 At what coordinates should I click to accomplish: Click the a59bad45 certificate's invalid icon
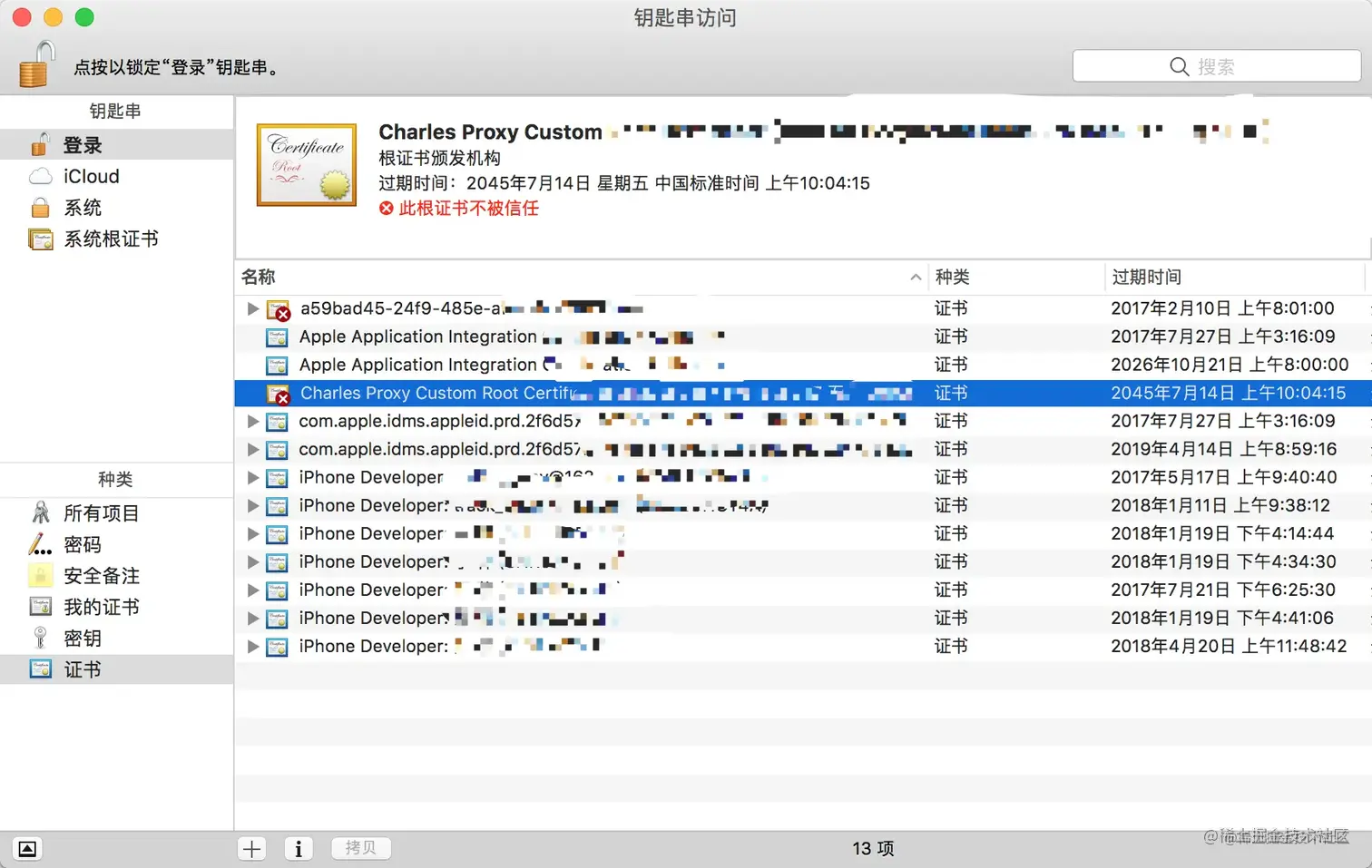click(279, 310)
